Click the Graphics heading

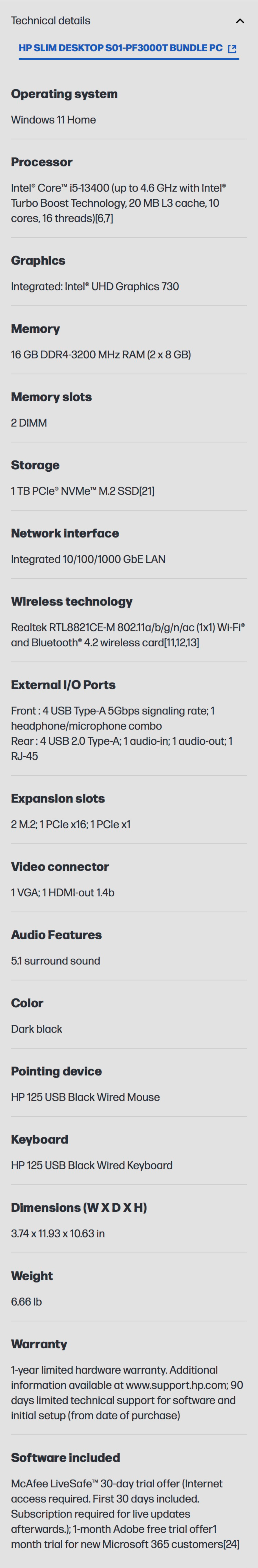(38, 261)
